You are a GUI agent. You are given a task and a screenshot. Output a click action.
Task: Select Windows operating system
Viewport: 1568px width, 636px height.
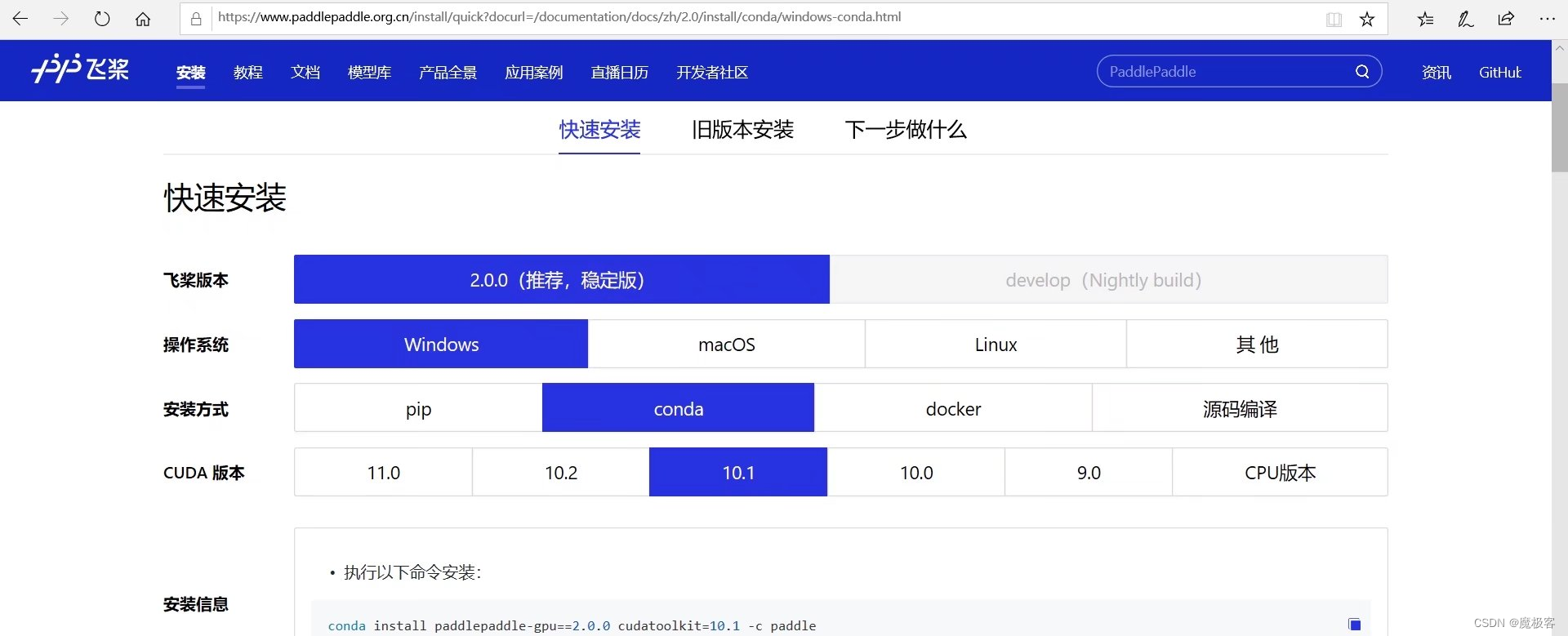441,344
